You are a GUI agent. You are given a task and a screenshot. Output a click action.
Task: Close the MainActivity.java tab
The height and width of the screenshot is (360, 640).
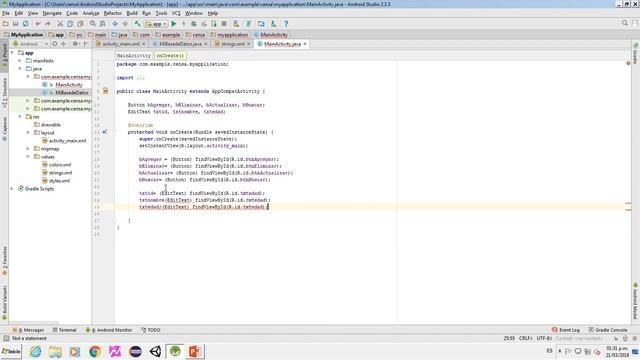point(305,44)
